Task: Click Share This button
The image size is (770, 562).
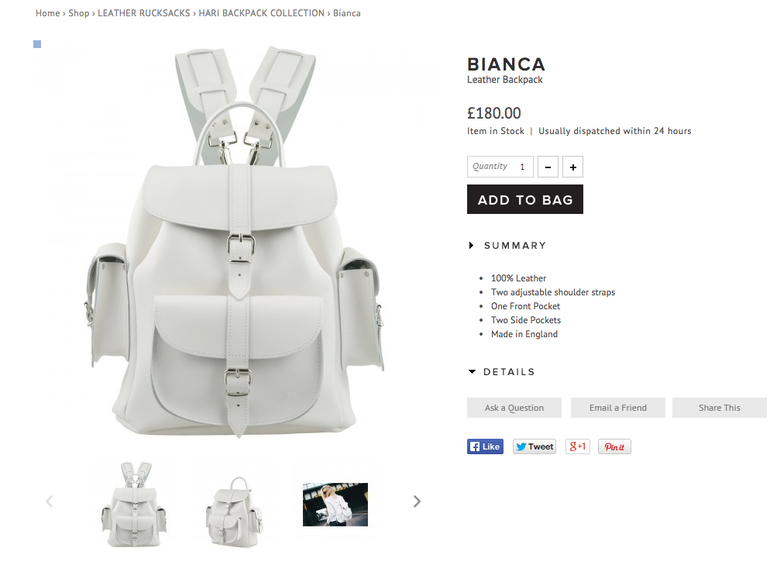Action: tap(719, 408)
